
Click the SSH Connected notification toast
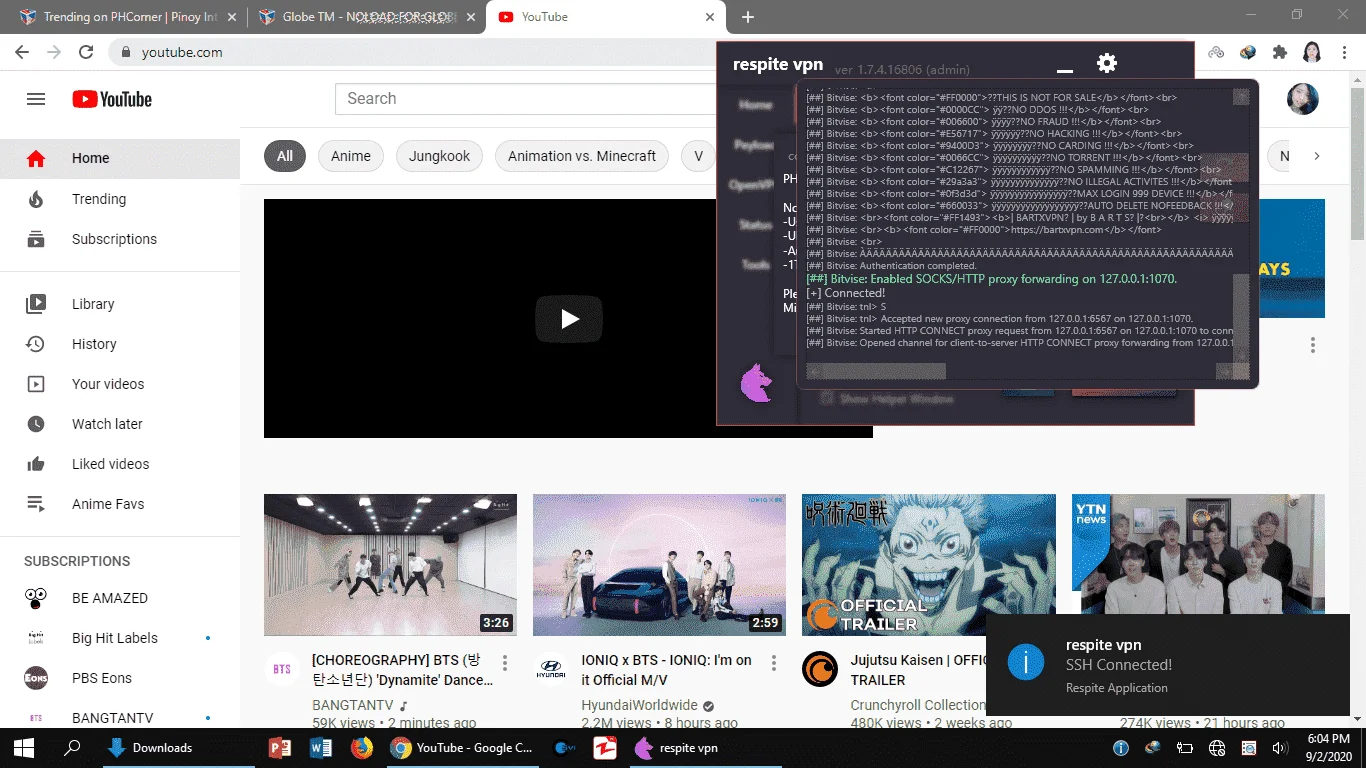pyautogui.click(x=1167, y=665)
